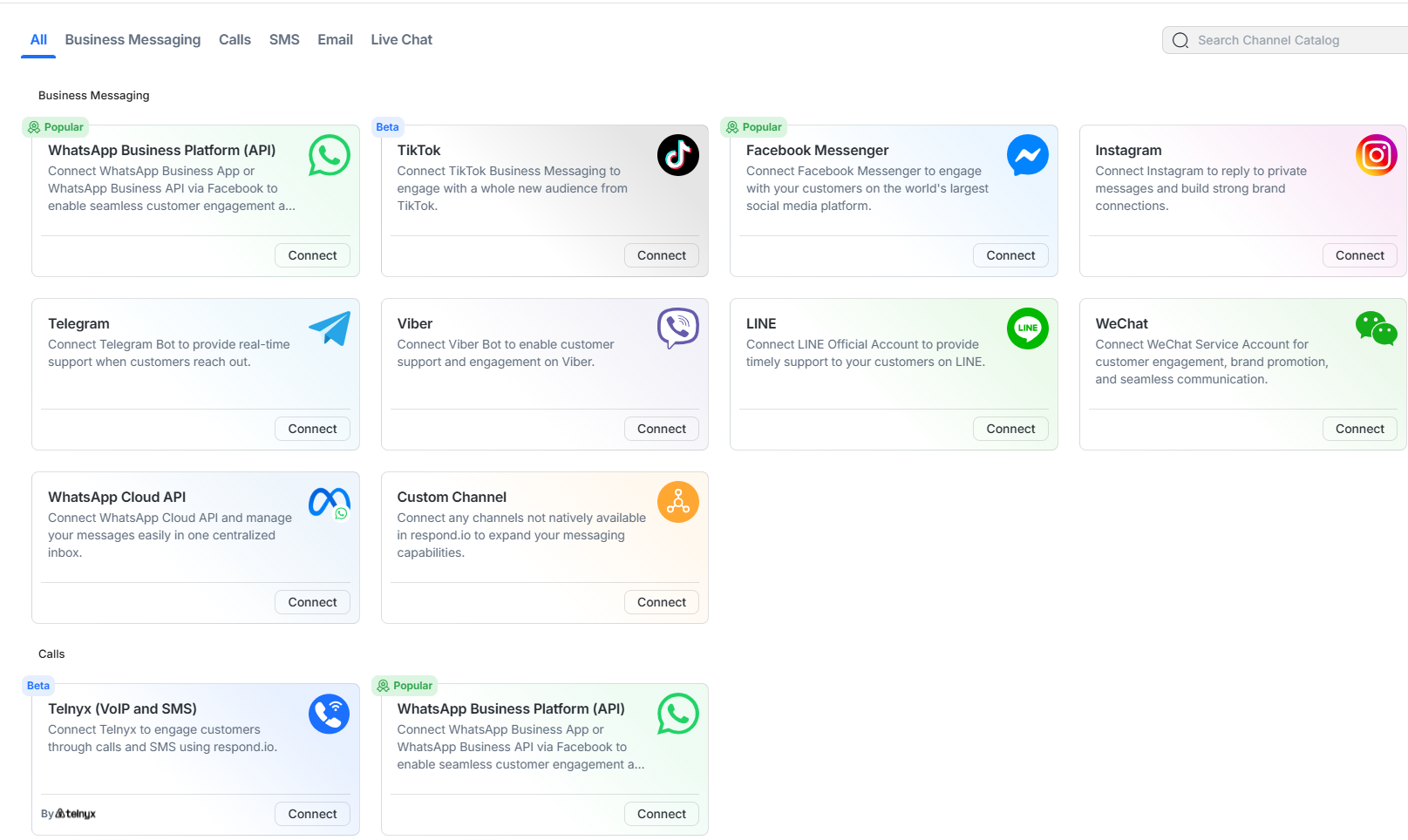The height and width of the screenshot is (840, 1408).
Task: Click the 'Calls' section heading
Action: (x=51, y=654)
